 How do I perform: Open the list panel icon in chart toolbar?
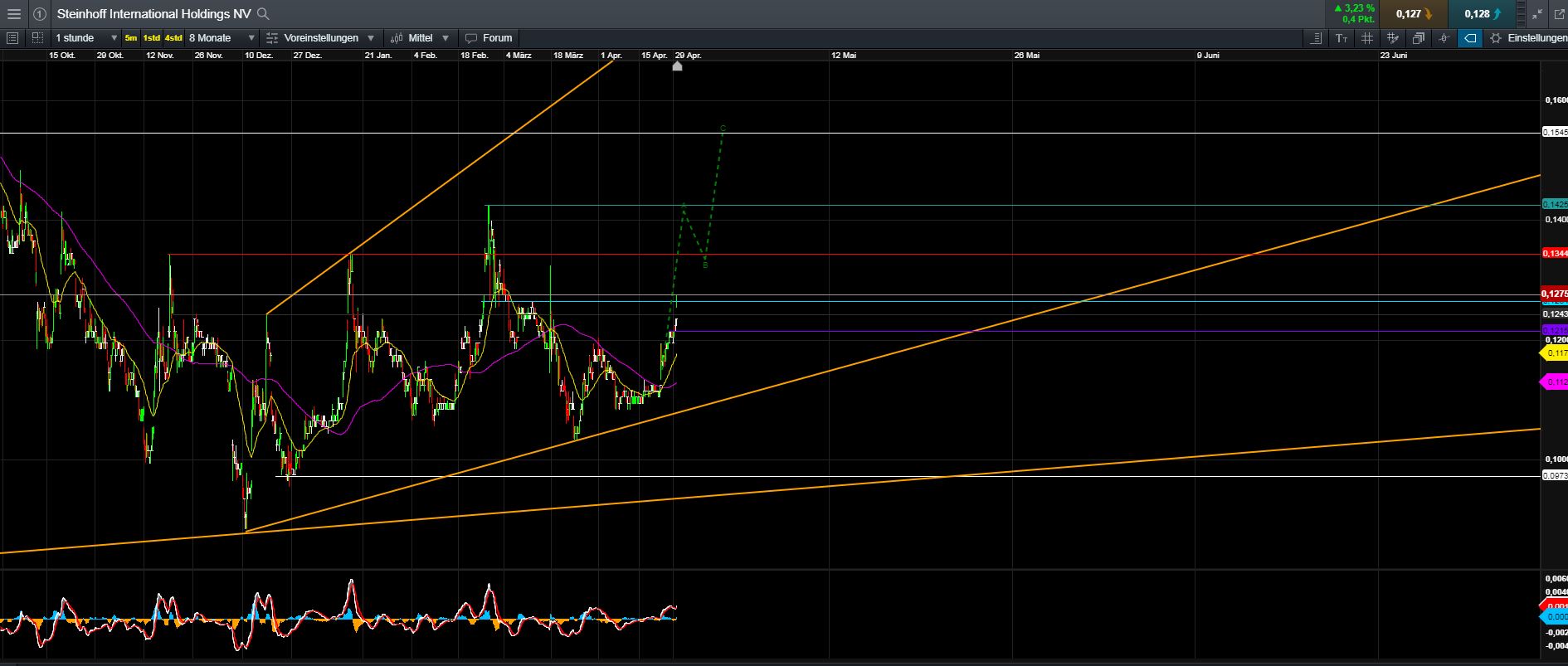(x=12, y=38)
